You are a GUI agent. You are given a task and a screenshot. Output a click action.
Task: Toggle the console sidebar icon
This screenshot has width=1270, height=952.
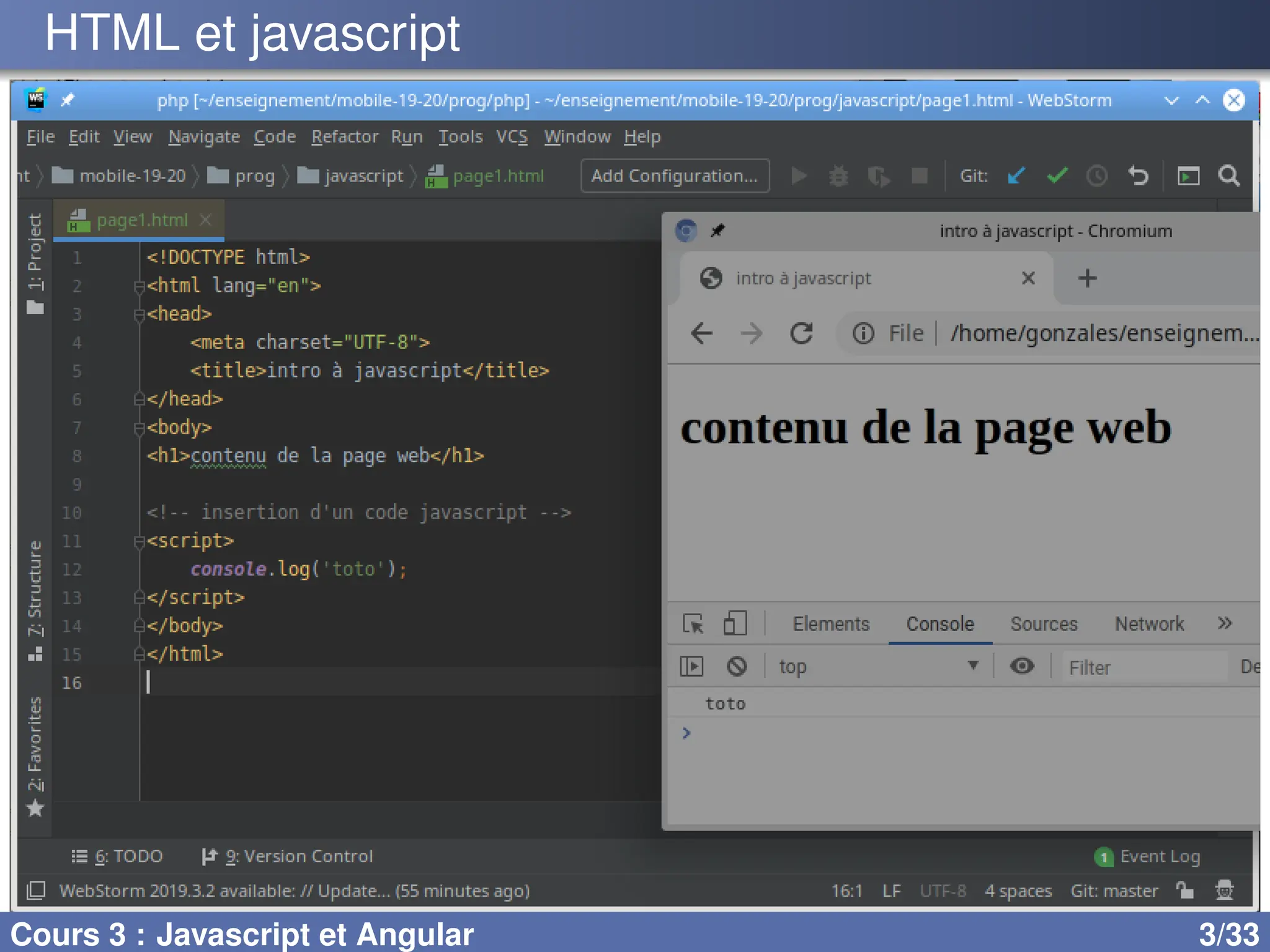691,666
